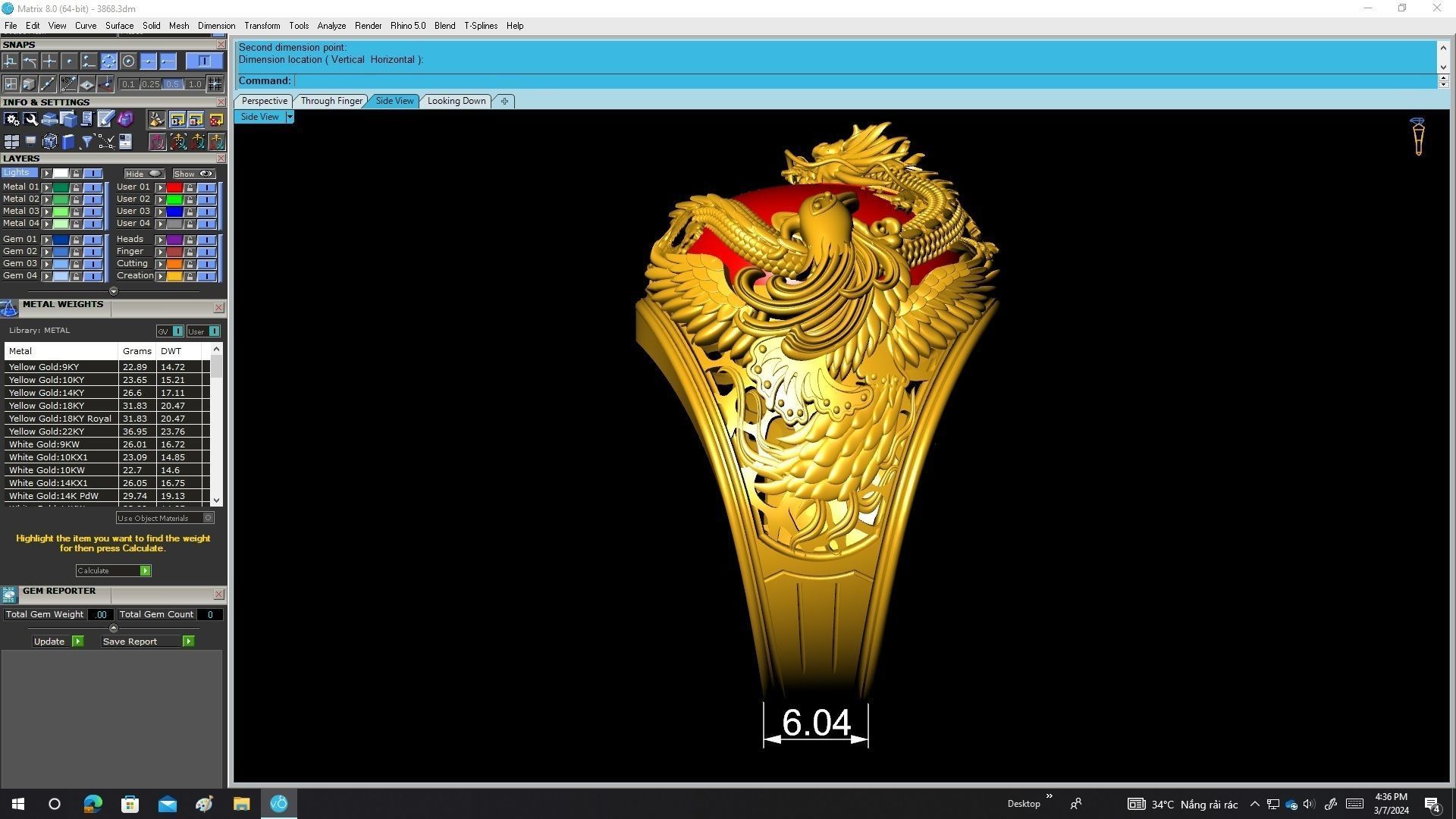
Task: Add new viewport tab with plus
Action: [x=504, y=101]
